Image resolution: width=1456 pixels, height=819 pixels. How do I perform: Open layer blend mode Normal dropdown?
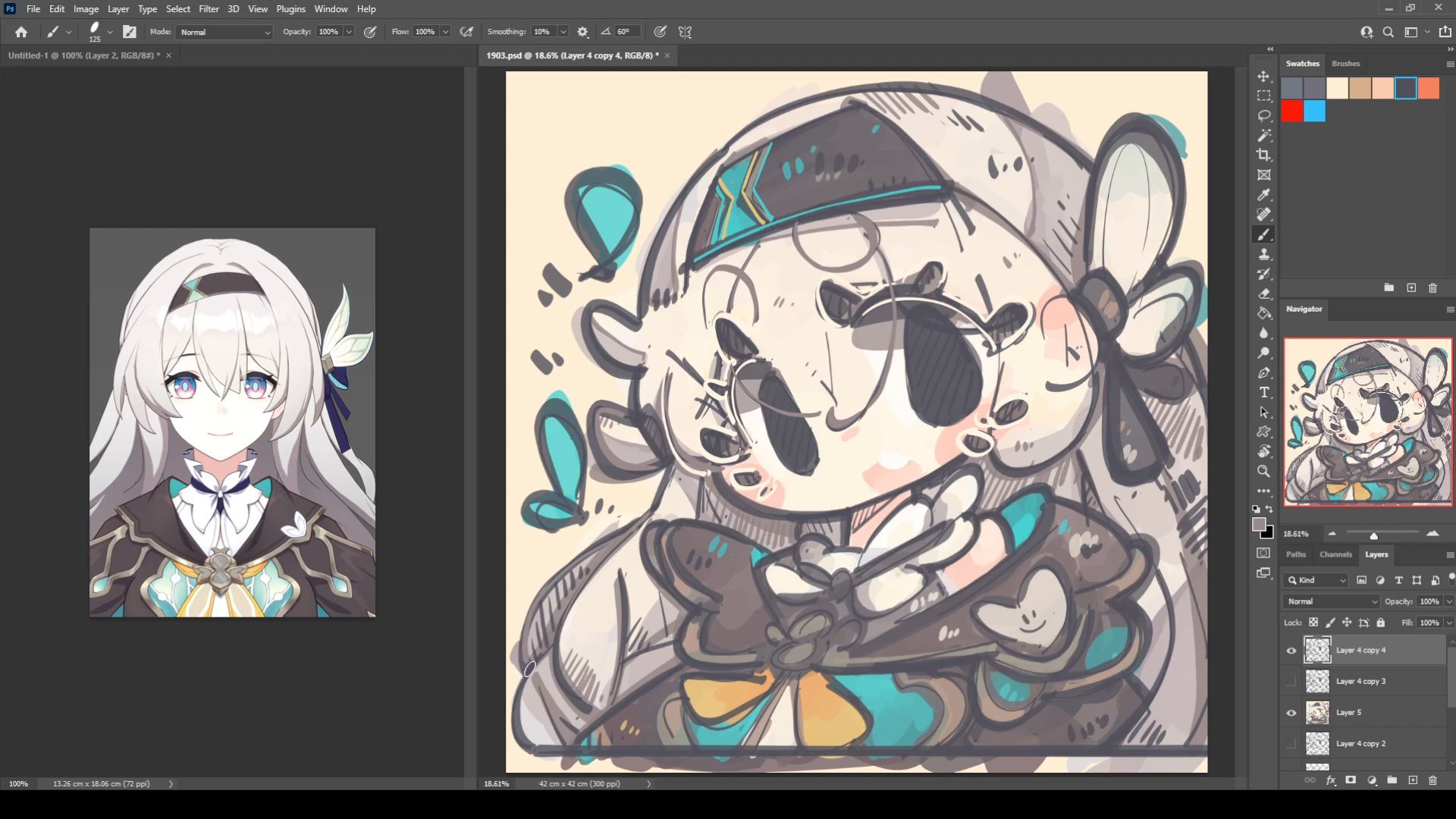click(1332, 601)
